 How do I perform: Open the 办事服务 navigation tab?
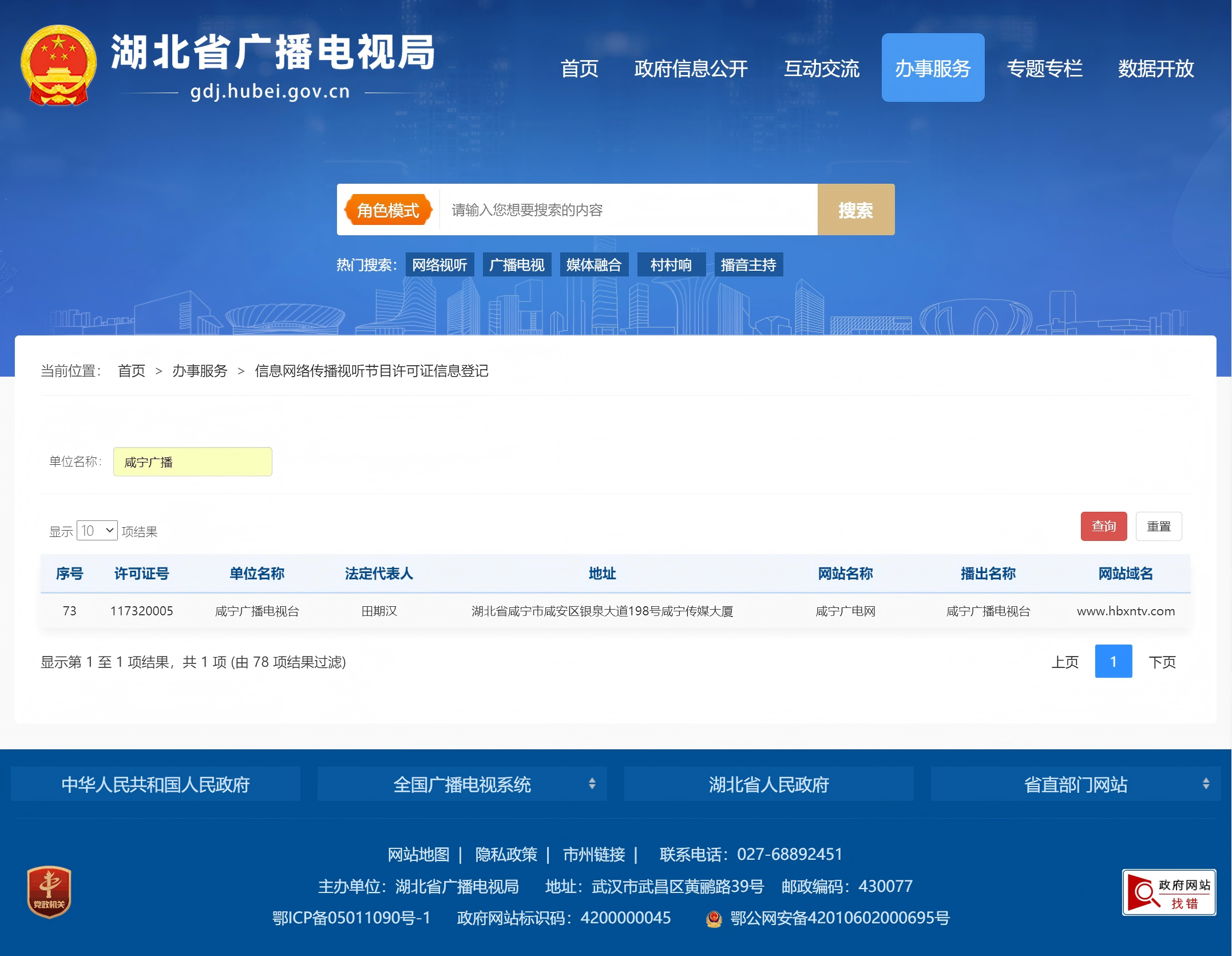[x=932, y=68]
